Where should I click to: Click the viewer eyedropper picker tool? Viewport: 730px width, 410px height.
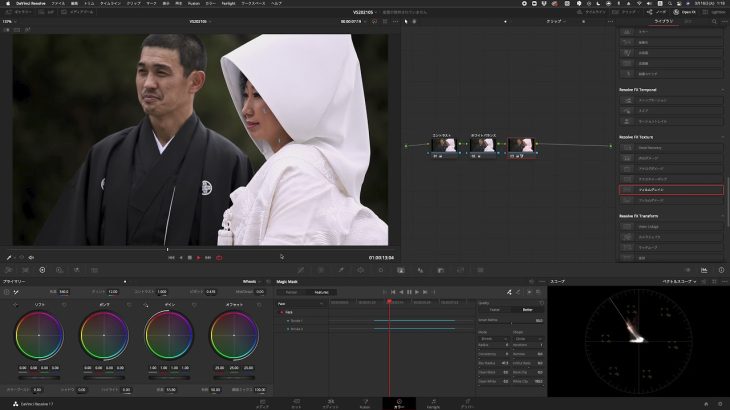[x=9, y=257]
